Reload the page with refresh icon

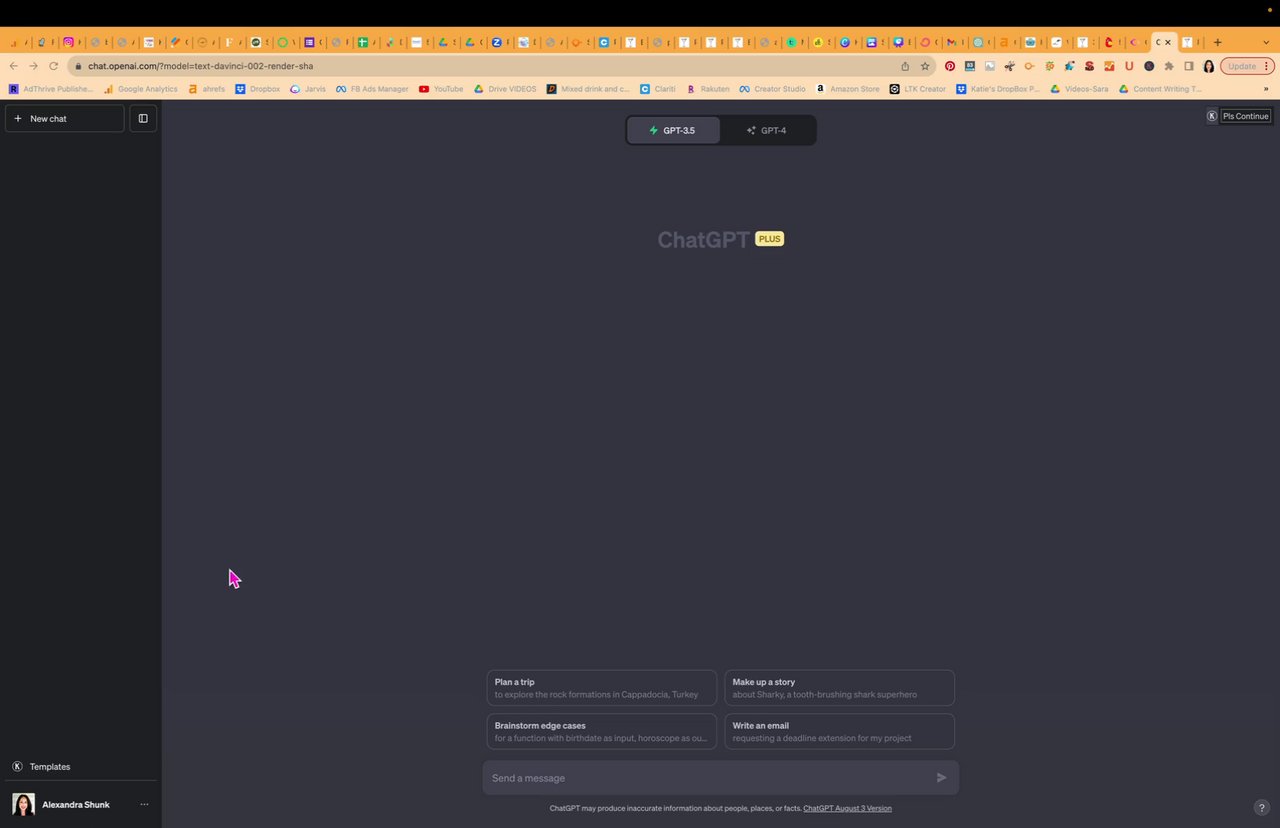pos(56,66)
